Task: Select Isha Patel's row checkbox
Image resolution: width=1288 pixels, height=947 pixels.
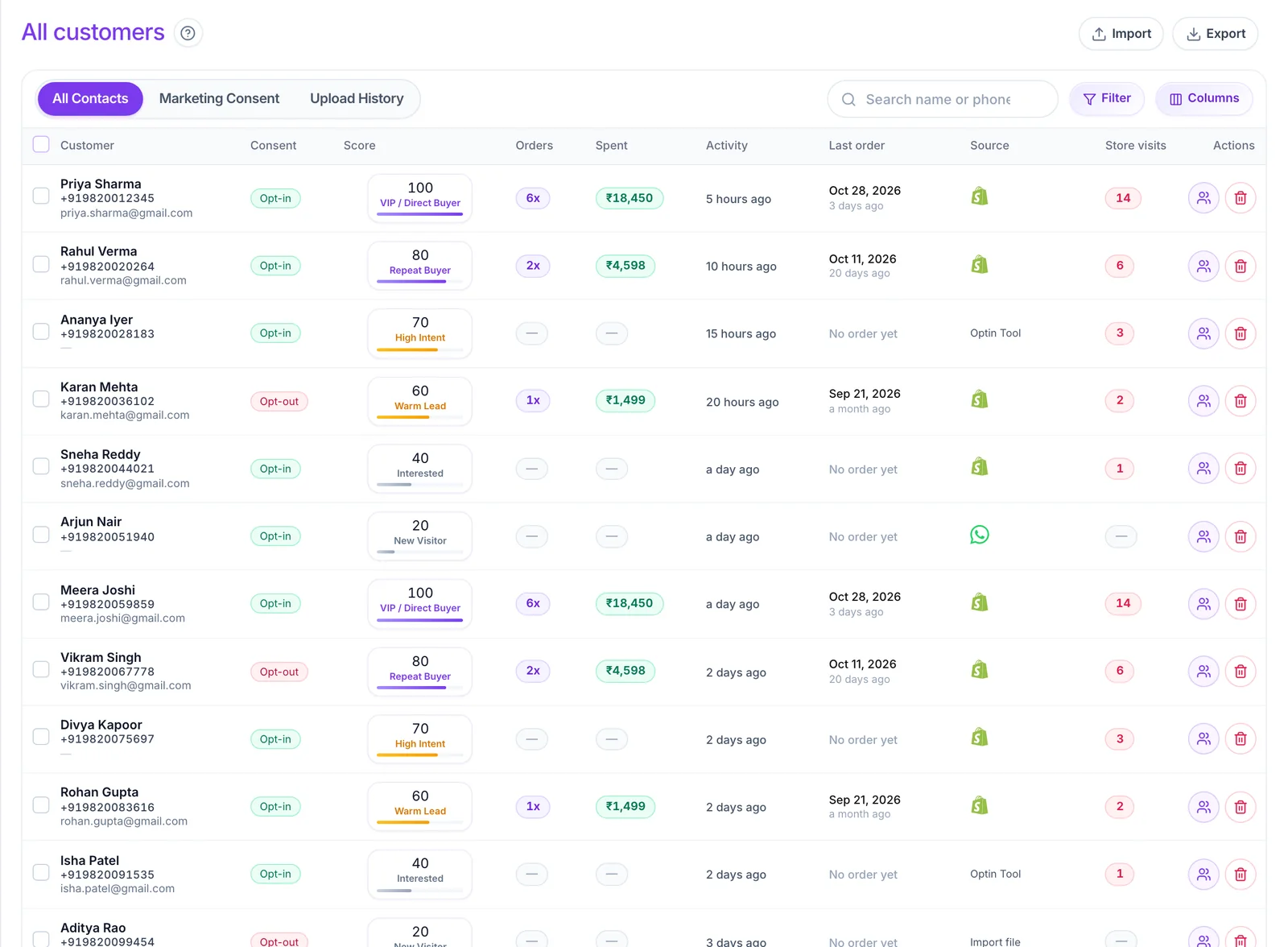Action: [x=41, y=872]
